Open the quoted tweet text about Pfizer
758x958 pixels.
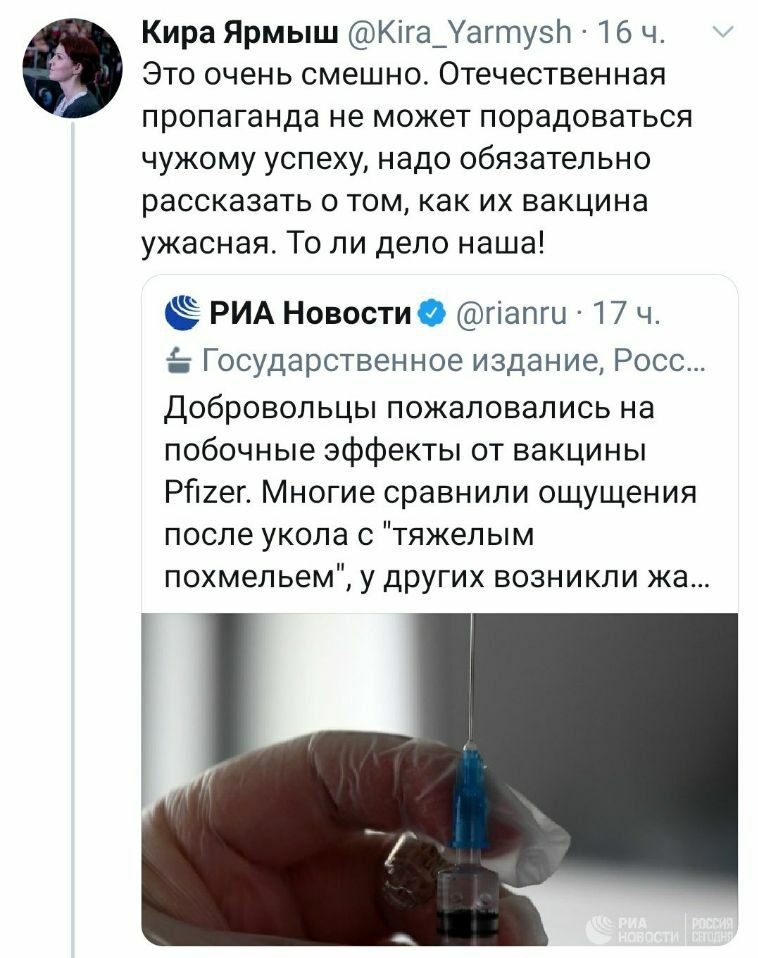point(436,492)
